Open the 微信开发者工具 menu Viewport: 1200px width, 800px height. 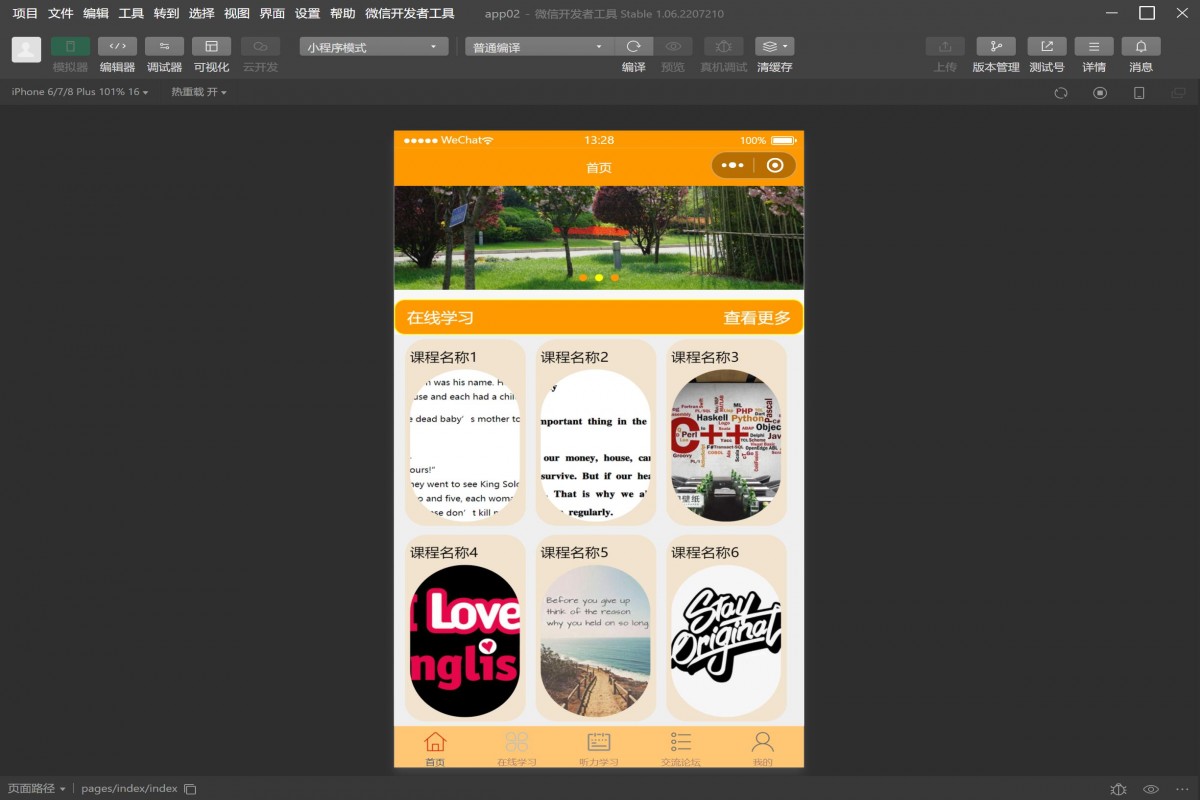point(410,14)
